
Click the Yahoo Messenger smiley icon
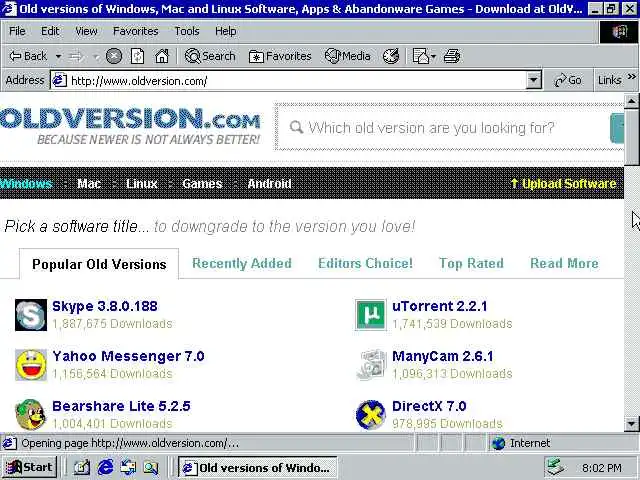31,365
